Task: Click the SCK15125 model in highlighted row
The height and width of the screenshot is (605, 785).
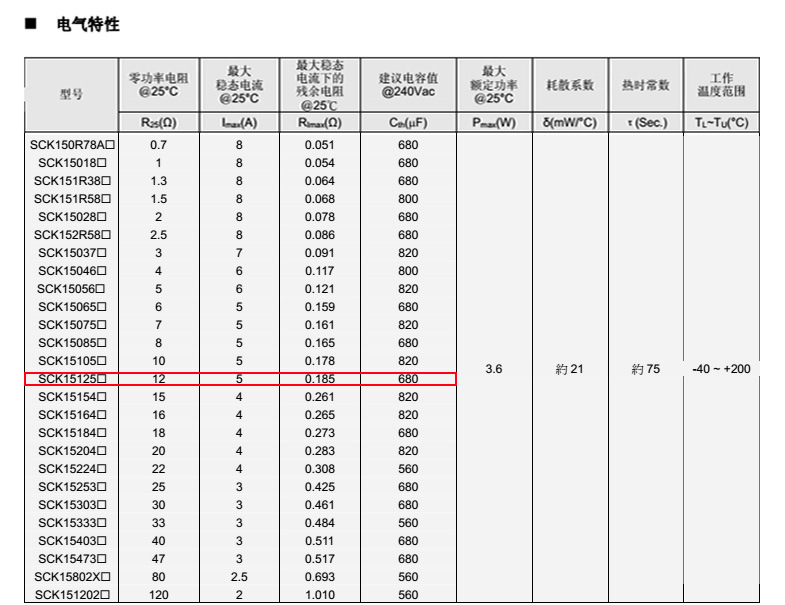Action: coord(71,379)
